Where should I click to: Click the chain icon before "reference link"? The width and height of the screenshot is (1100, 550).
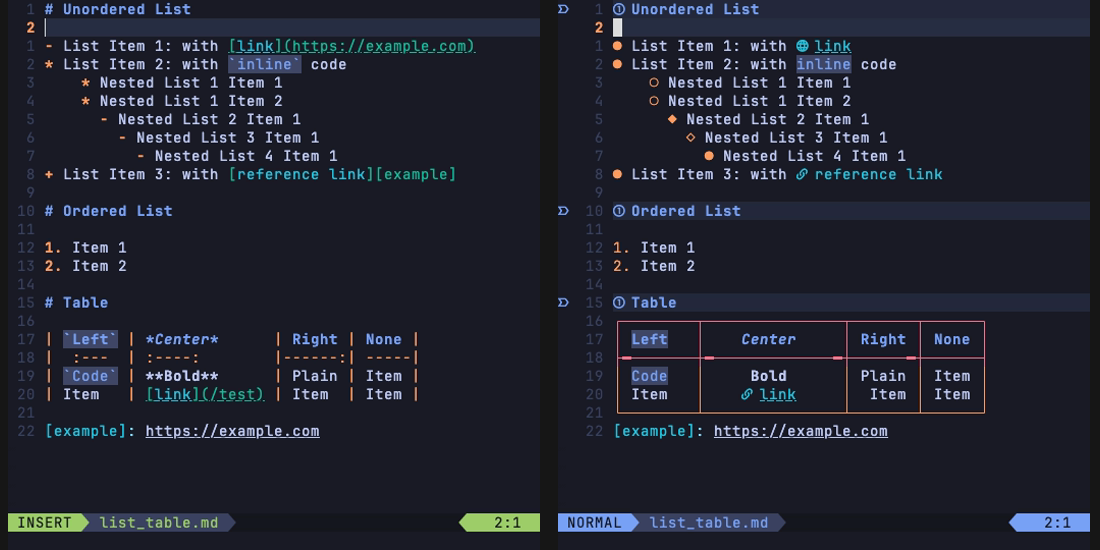pos(802,175)
